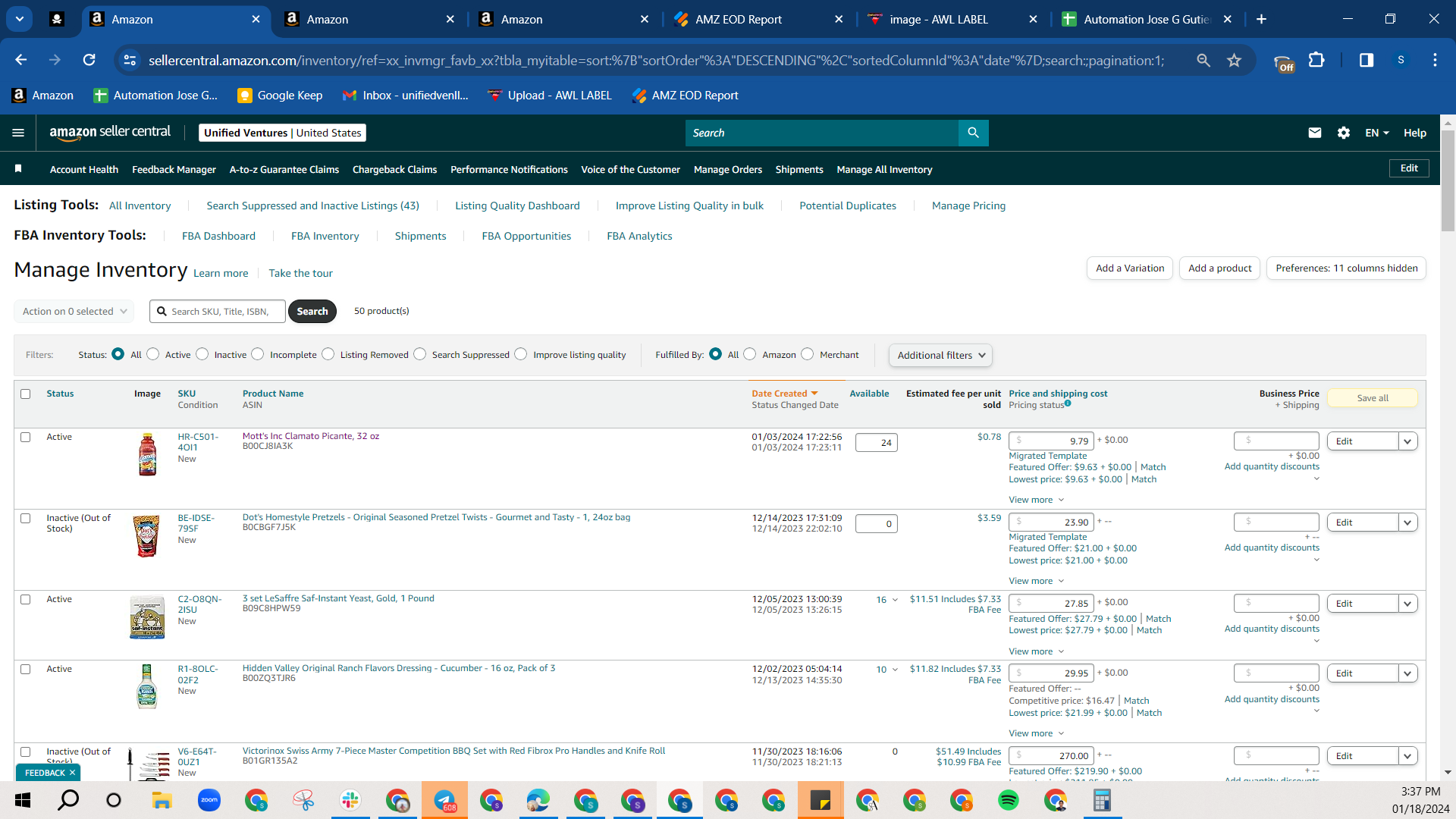Open the EN language dropdown
Screen dimensions: 1456x819
pyautogui.click(x=1377, y=133)
